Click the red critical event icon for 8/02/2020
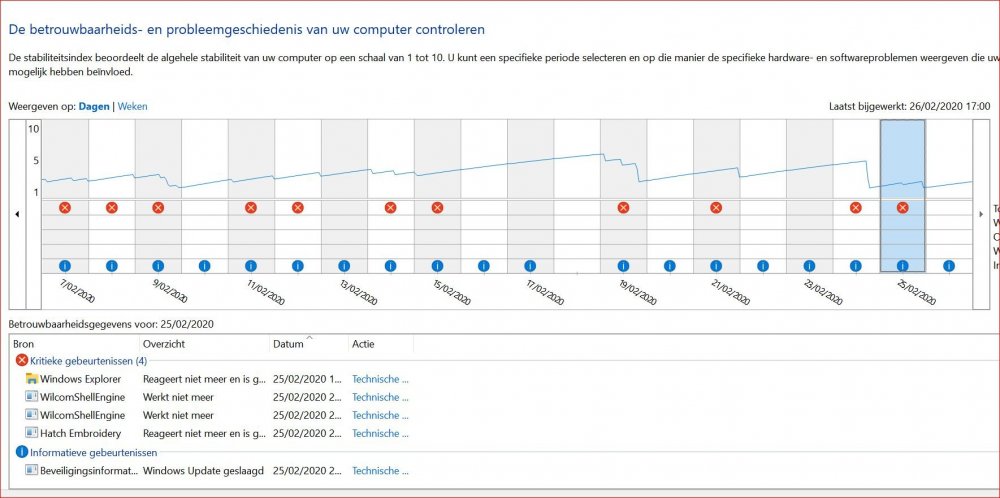 pyautogui.click(x=112, y=207)
